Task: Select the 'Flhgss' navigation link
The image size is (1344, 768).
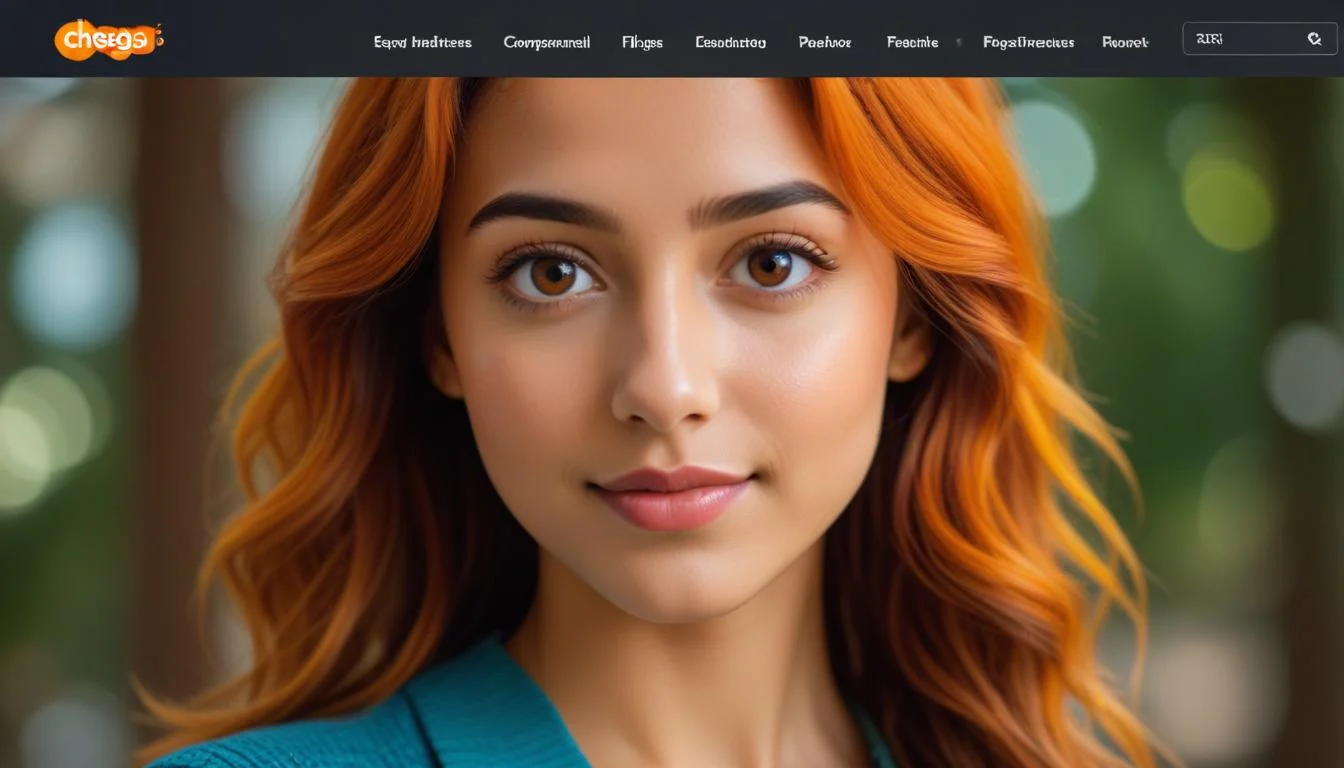Action: (642, 42)
